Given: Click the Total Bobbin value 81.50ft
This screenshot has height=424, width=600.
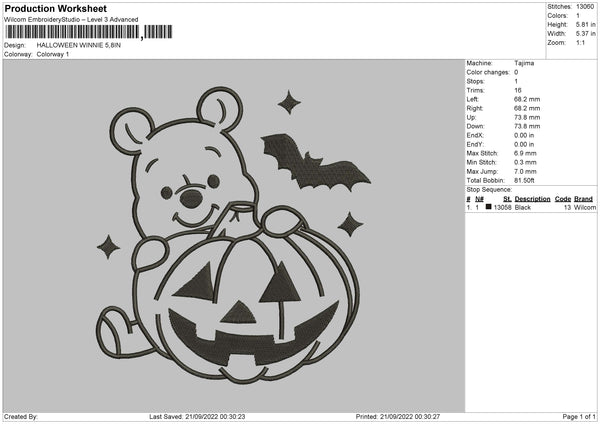Looking at the screenshot, I should pyautogui.click(x=524, y=180).
